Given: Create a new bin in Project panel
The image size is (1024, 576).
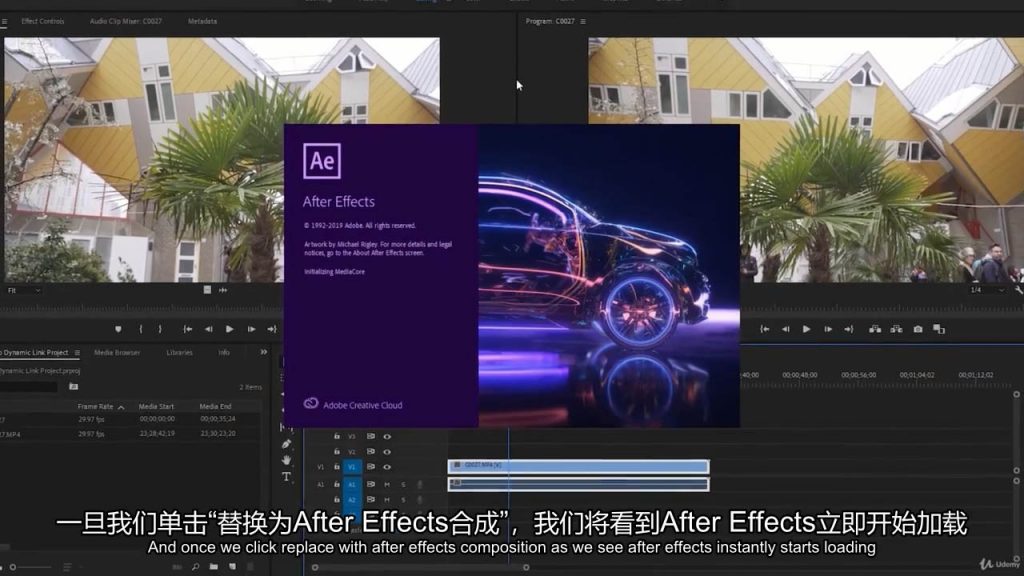Looking at the screenshot, I should click(214, 567).
